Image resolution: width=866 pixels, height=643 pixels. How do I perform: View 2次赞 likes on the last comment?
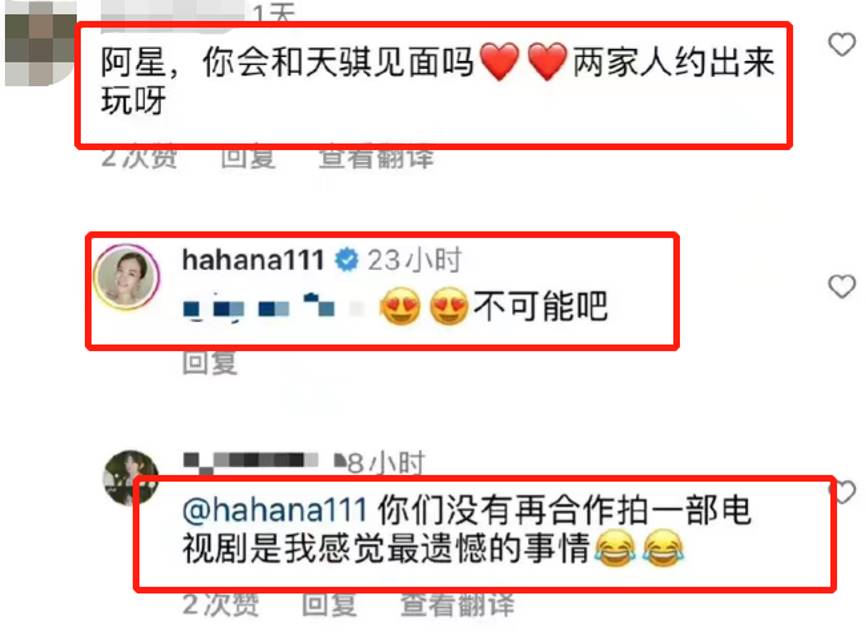click(x=221, y=604)
